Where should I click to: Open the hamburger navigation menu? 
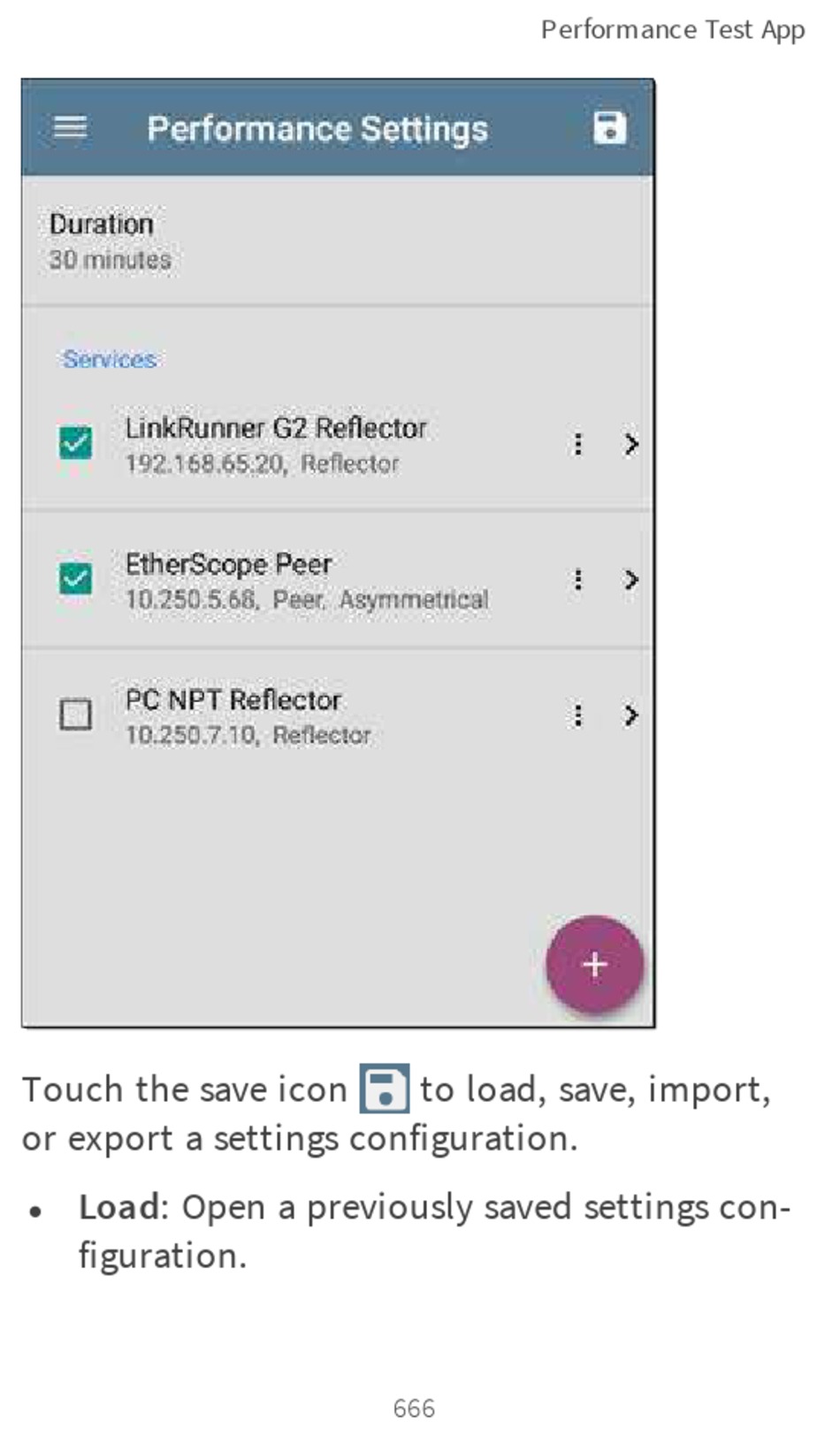[x=70, y=128]
